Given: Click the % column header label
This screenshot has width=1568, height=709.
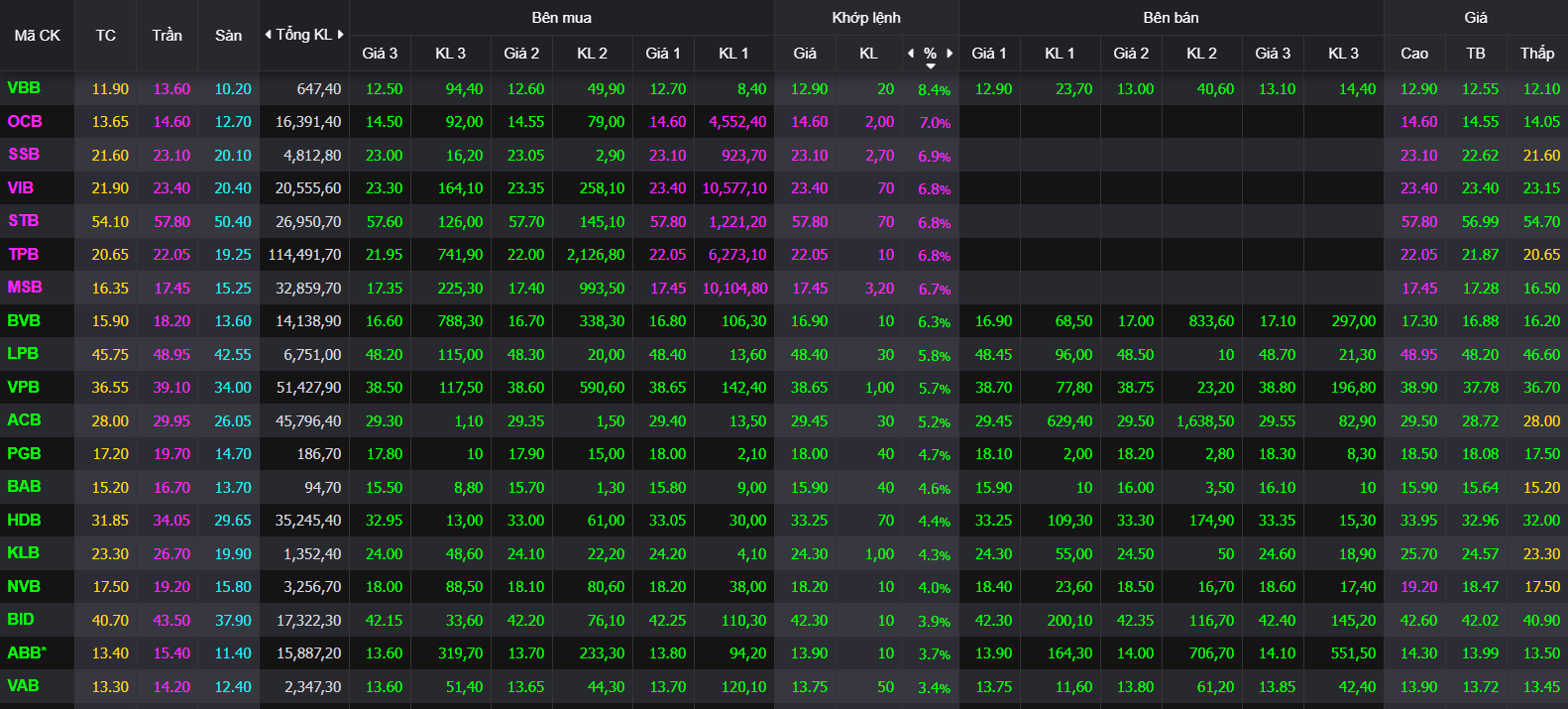Looking at the screenshot, I should 930,54.
